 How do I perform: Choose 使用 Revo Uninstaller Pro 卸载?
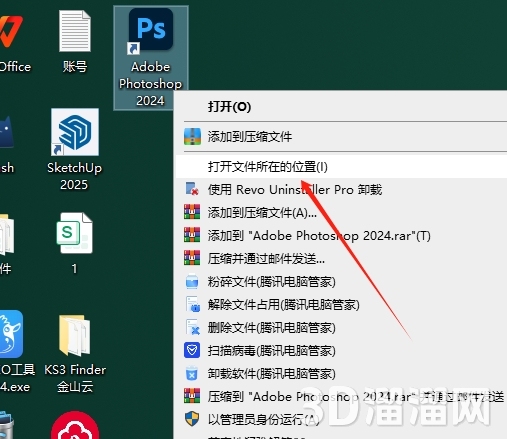pos(341,190)
